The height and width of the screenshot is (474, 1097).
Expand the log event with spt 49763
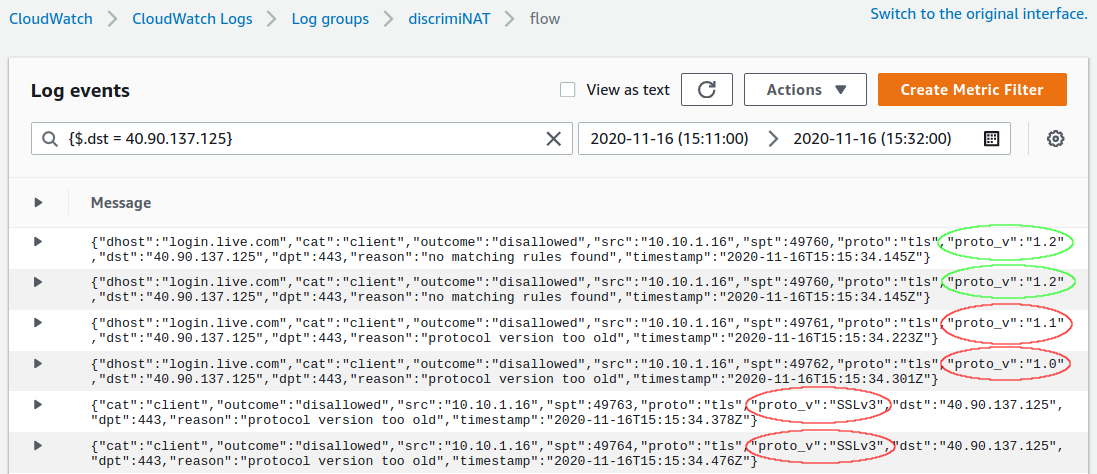[x=38, y=404]
